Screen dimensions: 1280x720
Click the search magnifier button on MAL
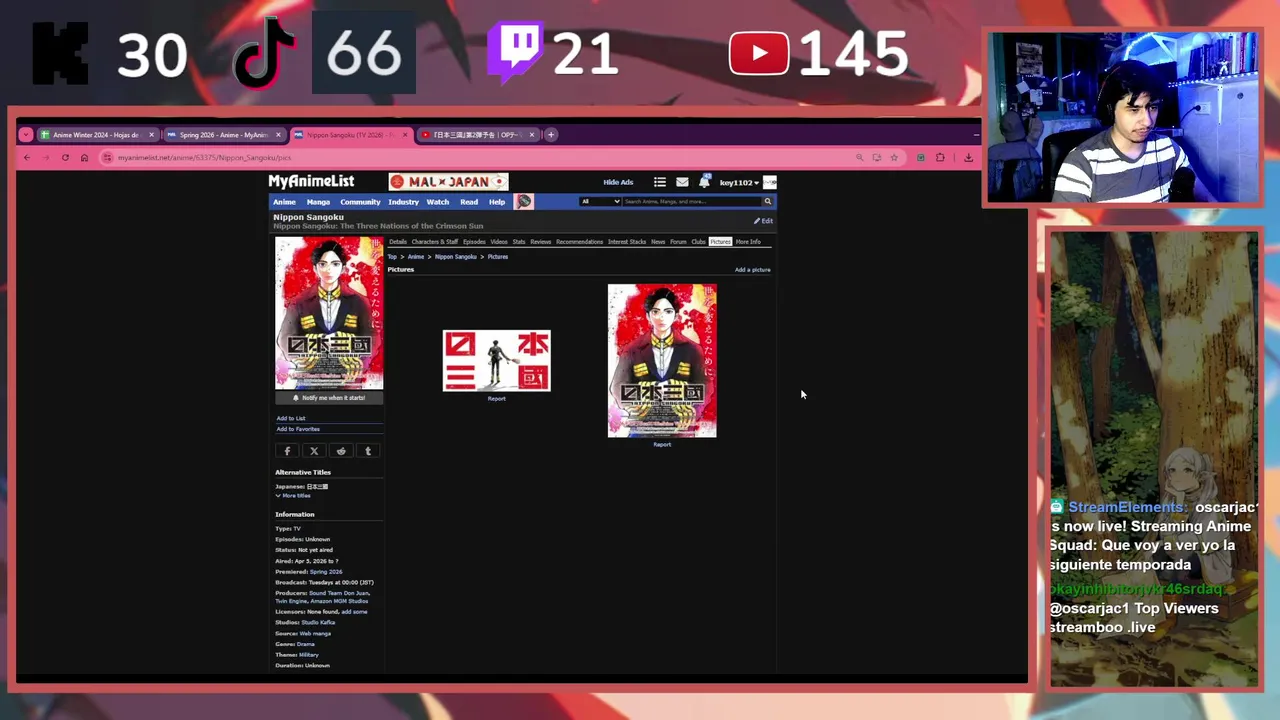[768, 201]
